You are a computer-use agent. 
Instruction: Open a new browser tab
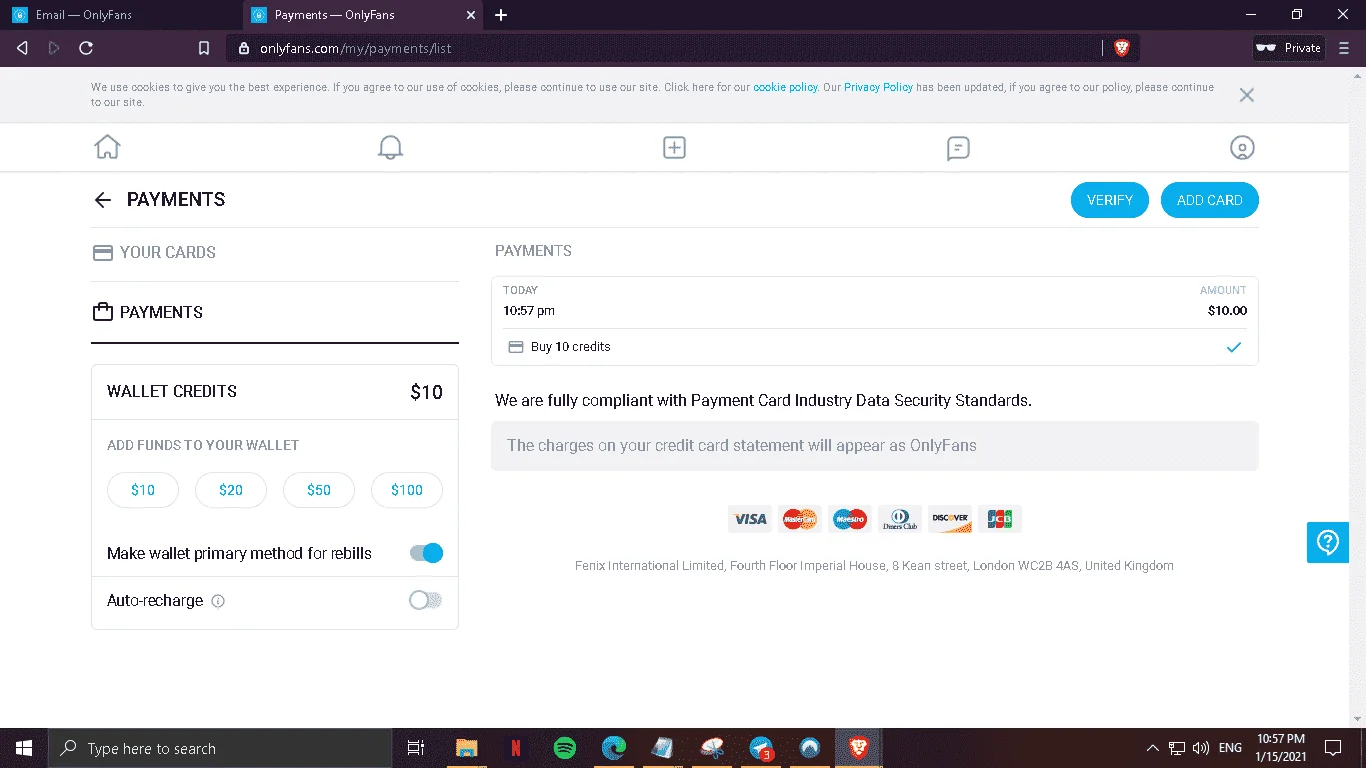click(x=501, y=15)
